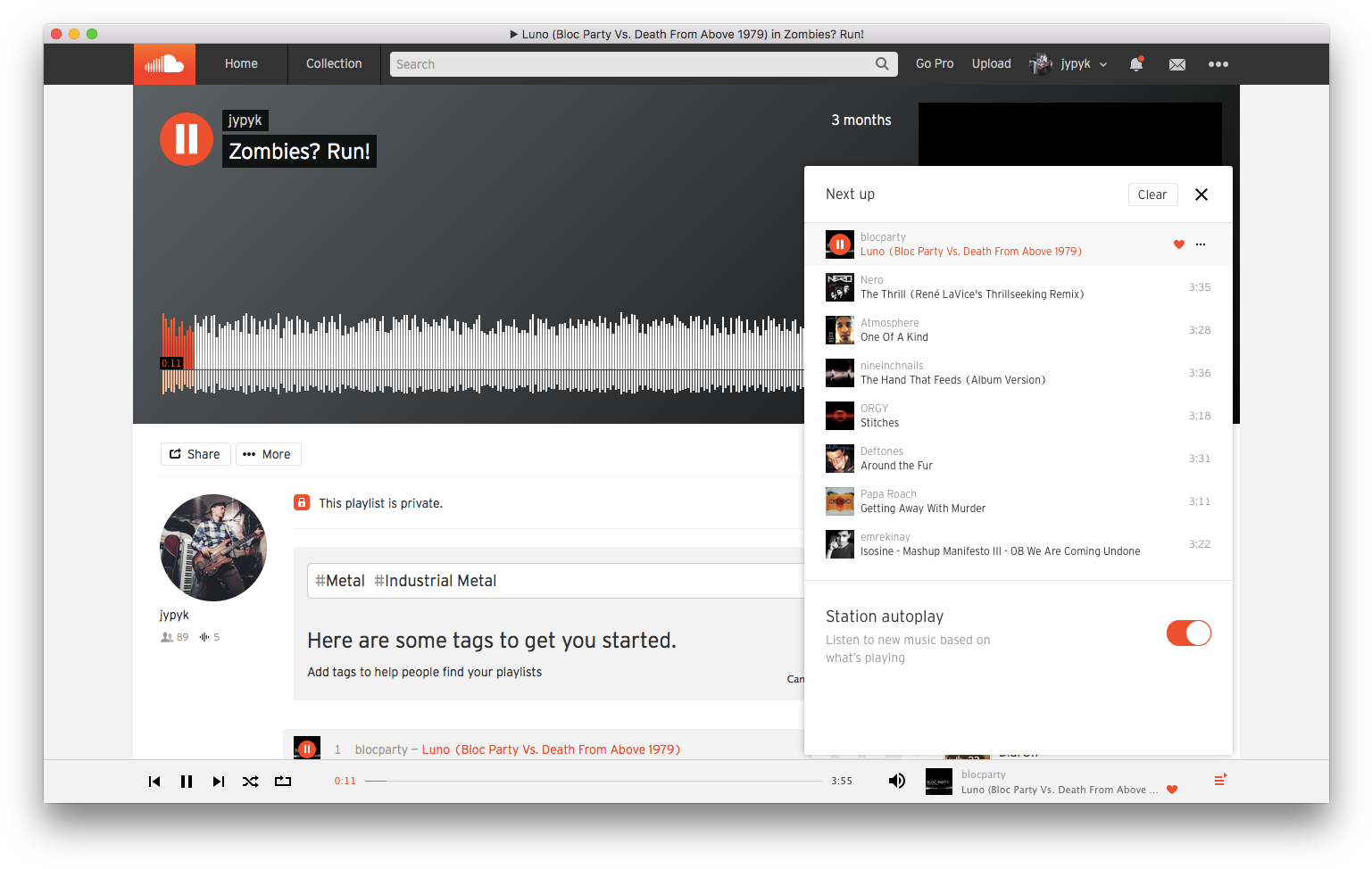Skip to previous track in bottom bar
Image resolution: width=1372 pixels, height=869 pixels.
(x=154, y=782)
